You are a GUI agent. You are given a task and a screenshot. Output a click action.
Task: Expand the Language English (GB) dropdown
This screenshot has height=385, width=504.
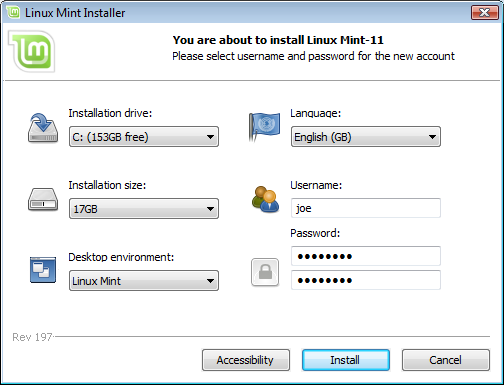[366, 137]
